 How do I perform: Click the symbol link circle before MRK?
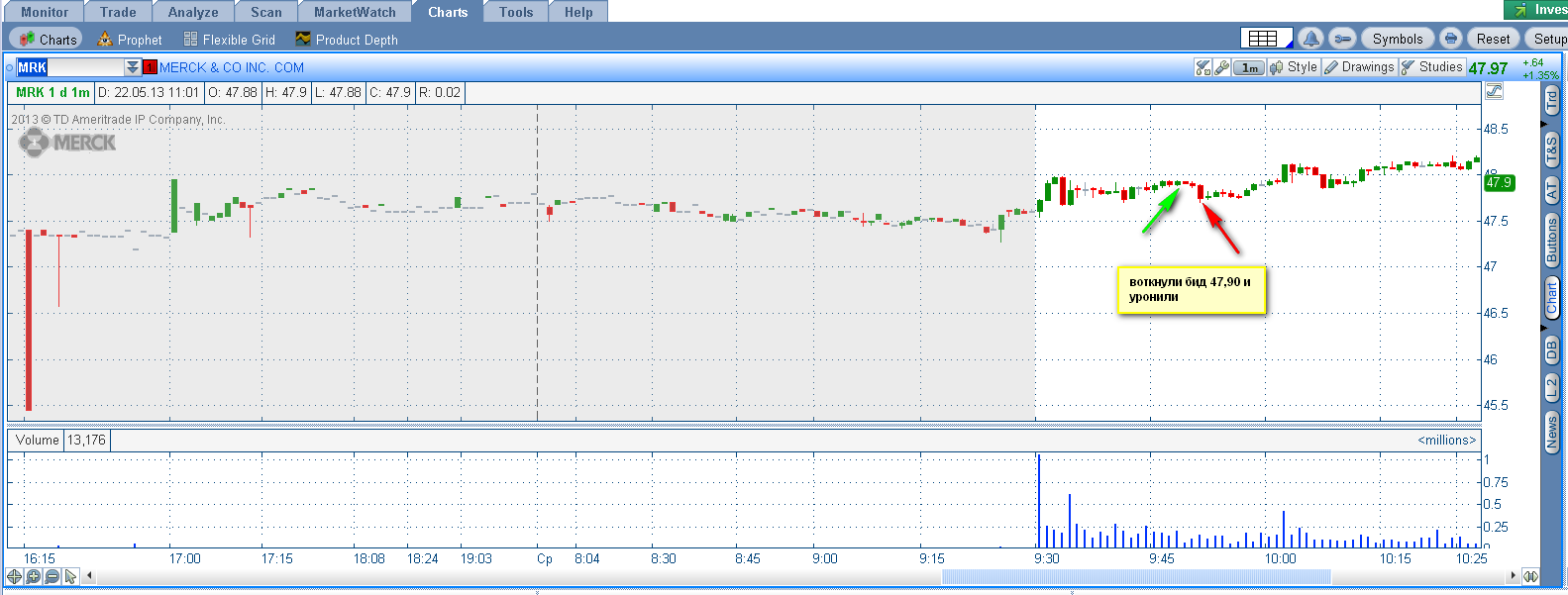click(10, 67)
